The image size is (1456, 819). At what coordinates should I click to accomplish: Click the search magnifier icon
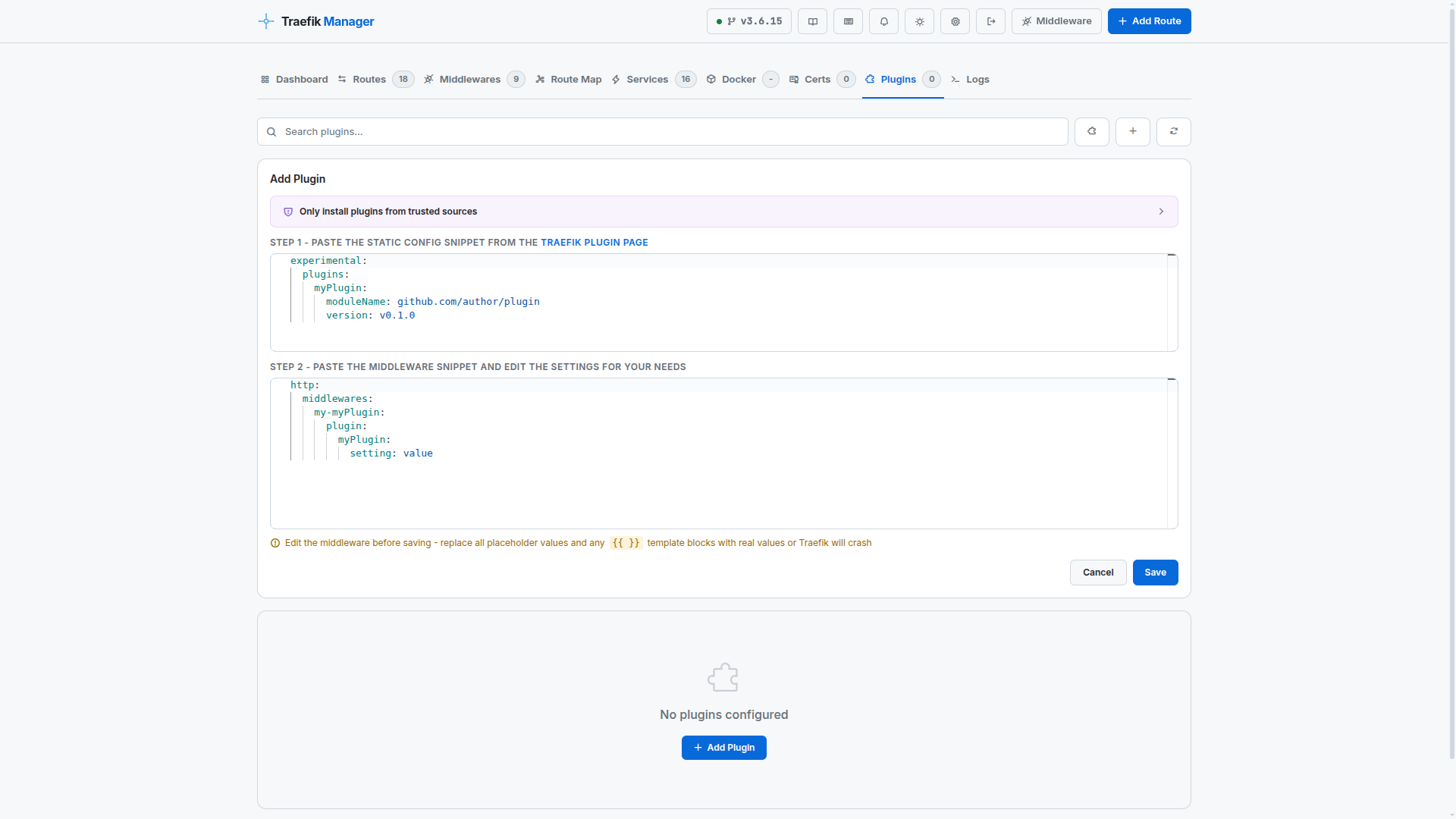point(271,132)
